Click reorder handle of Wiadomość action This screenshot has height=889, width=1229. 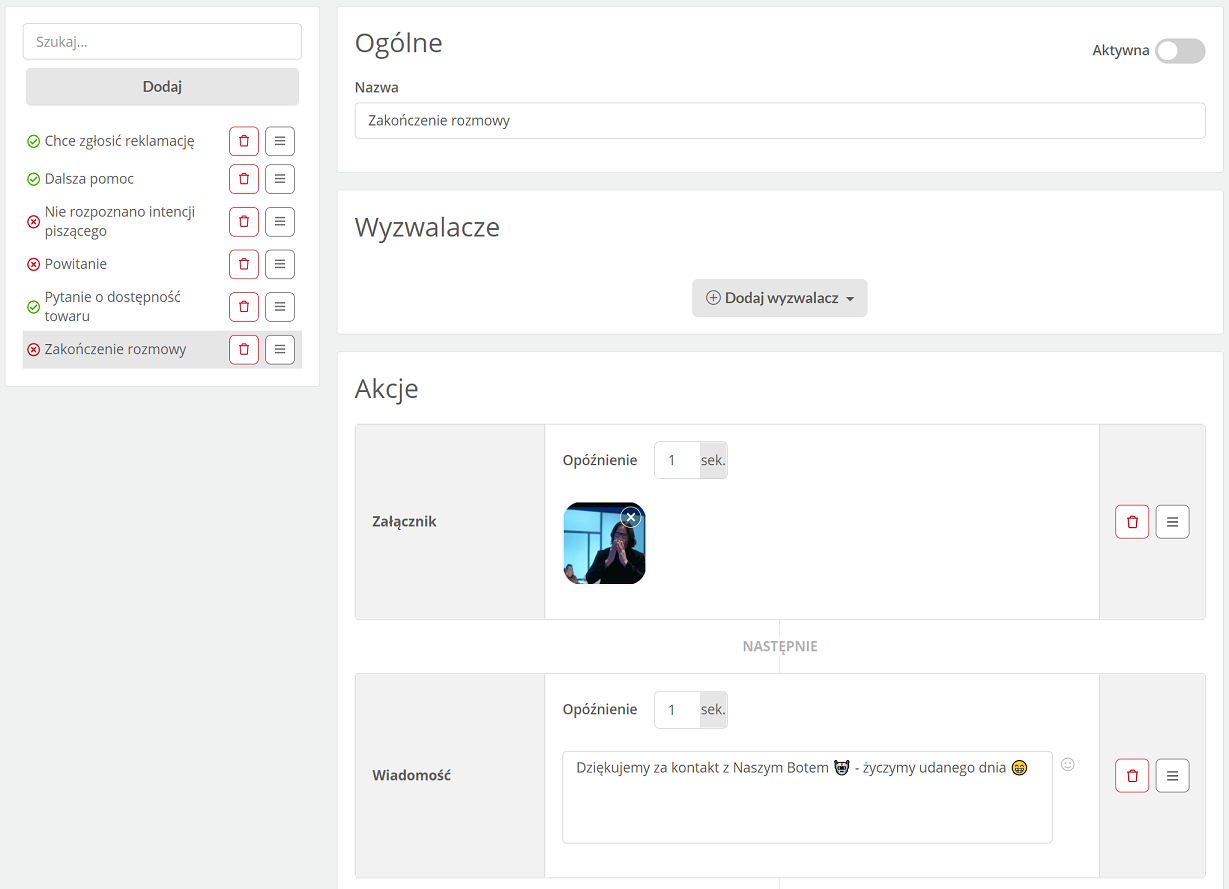coord(1173,775)
